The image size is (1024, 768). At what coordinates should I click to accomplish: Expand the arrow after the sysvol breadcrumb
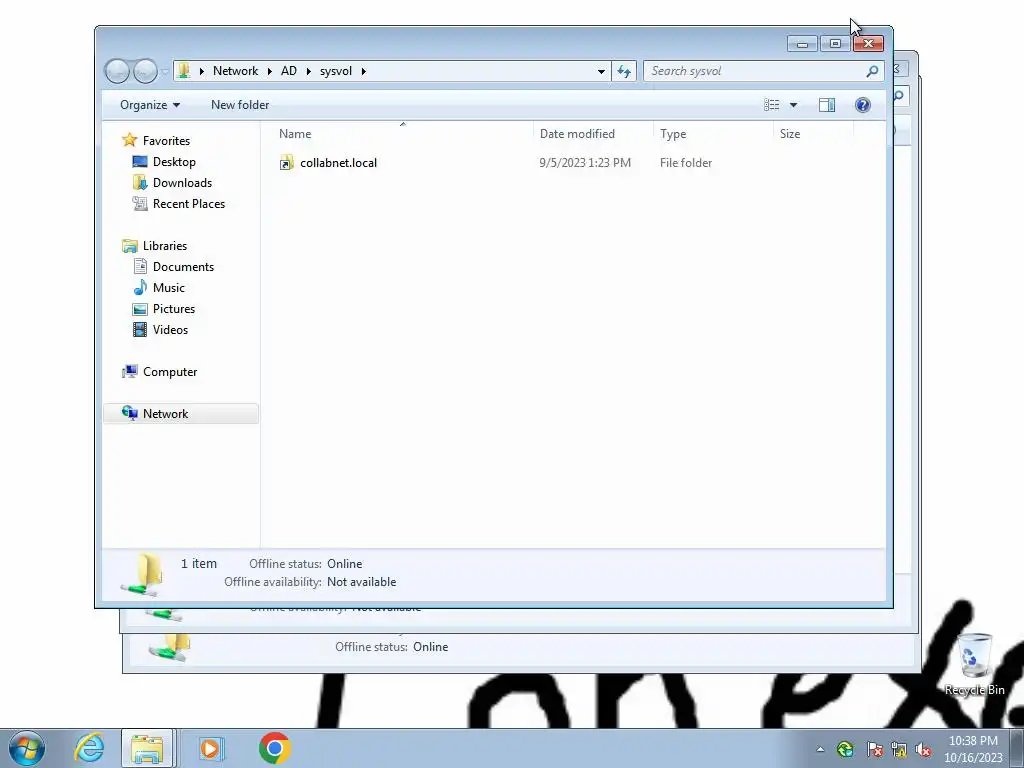click(x=364, y=71)
